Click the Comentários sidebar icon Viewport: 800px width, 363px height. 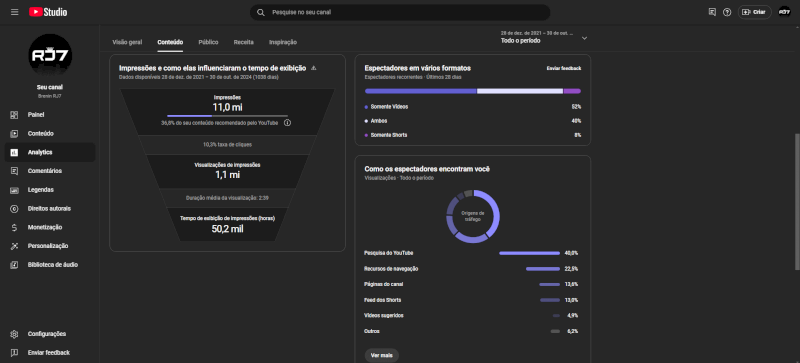coord(14,171)
